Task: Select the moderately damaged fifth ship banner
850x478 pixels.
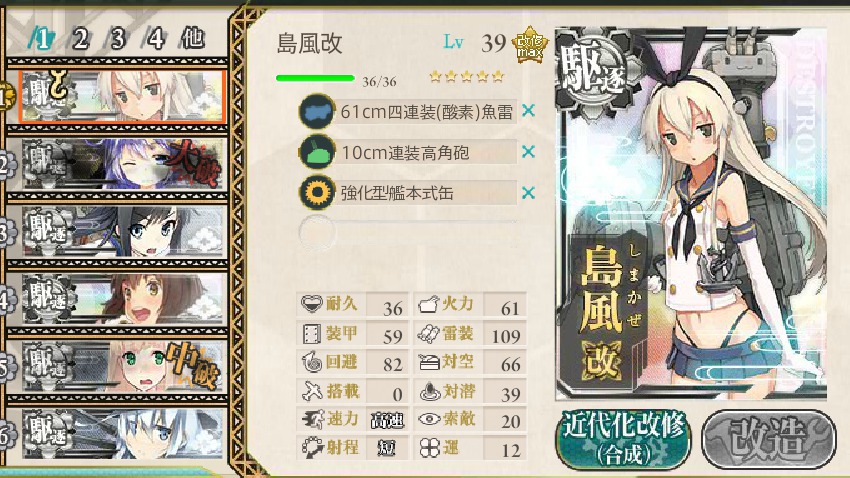Action: 123,367
